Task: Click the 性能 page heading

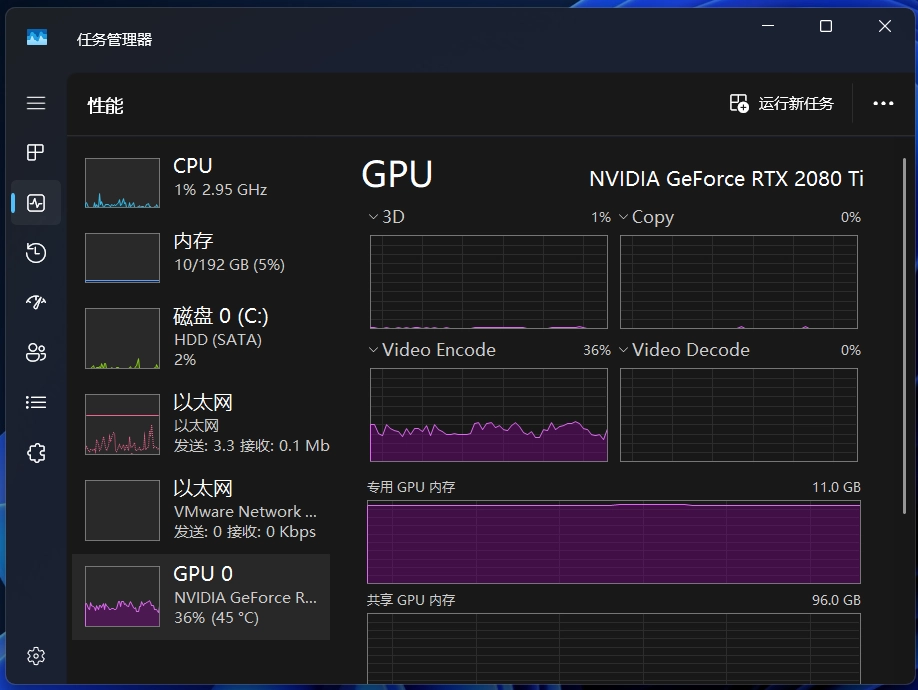Action: [x=105, y=106]
